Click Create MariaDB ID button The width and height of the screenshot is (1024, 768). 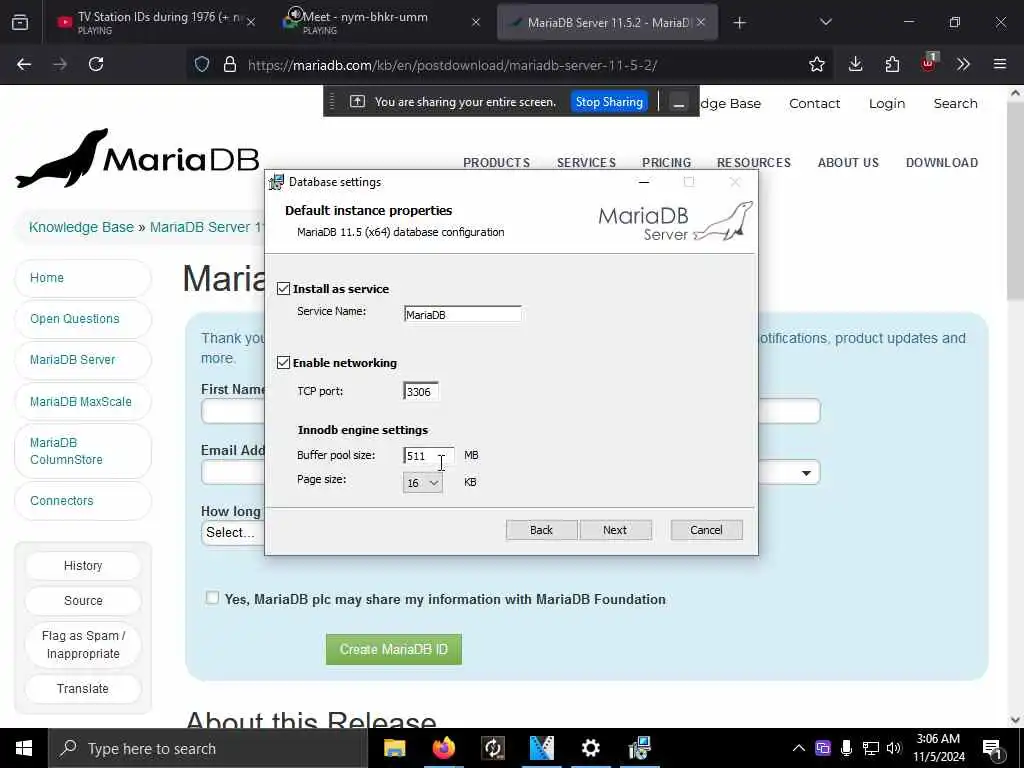pos(394,649)
